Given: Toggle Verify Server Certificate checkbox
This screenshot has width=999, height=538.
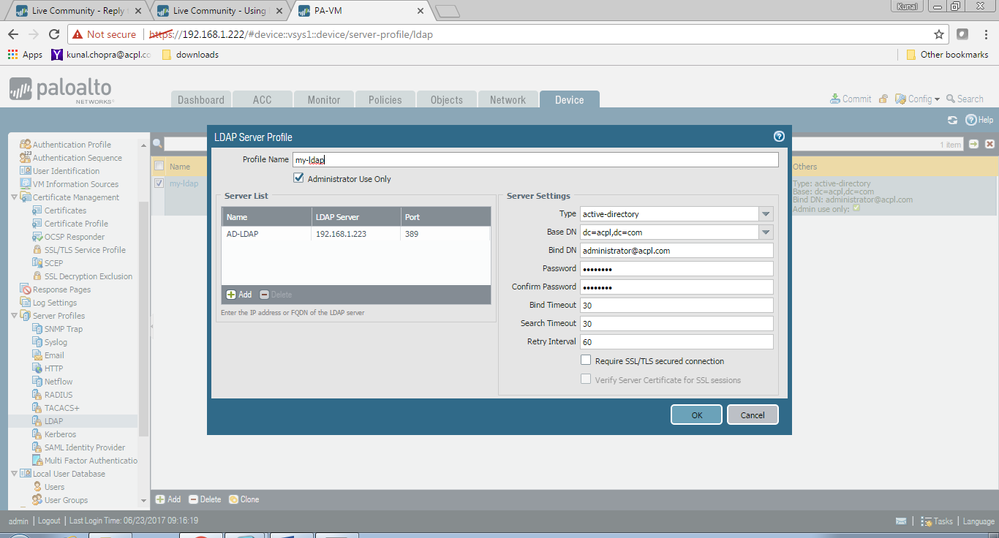Looking at the screenshot, I should tap(586, 379).
